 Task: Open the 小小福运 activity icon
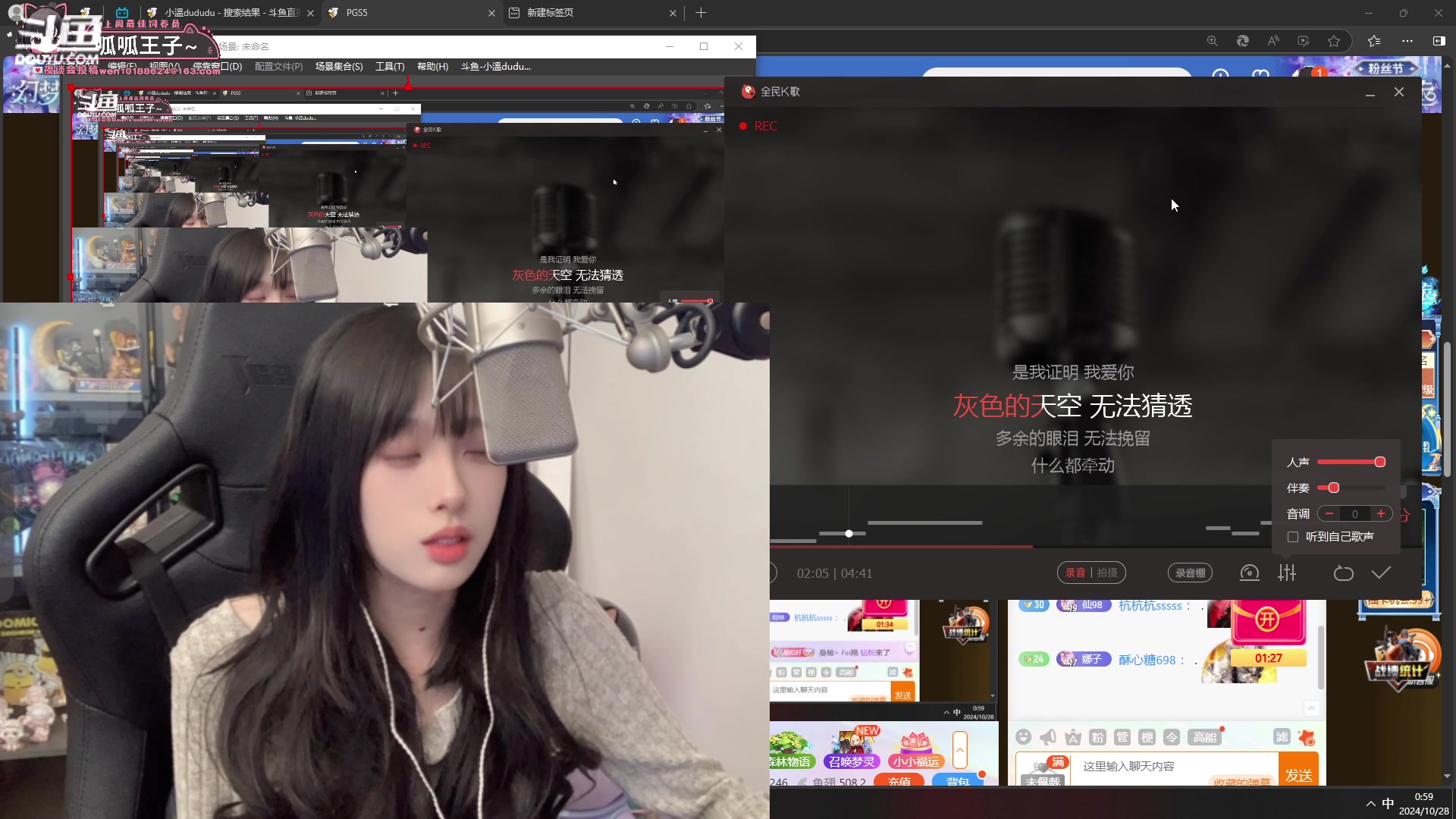(x=915, y=751)
